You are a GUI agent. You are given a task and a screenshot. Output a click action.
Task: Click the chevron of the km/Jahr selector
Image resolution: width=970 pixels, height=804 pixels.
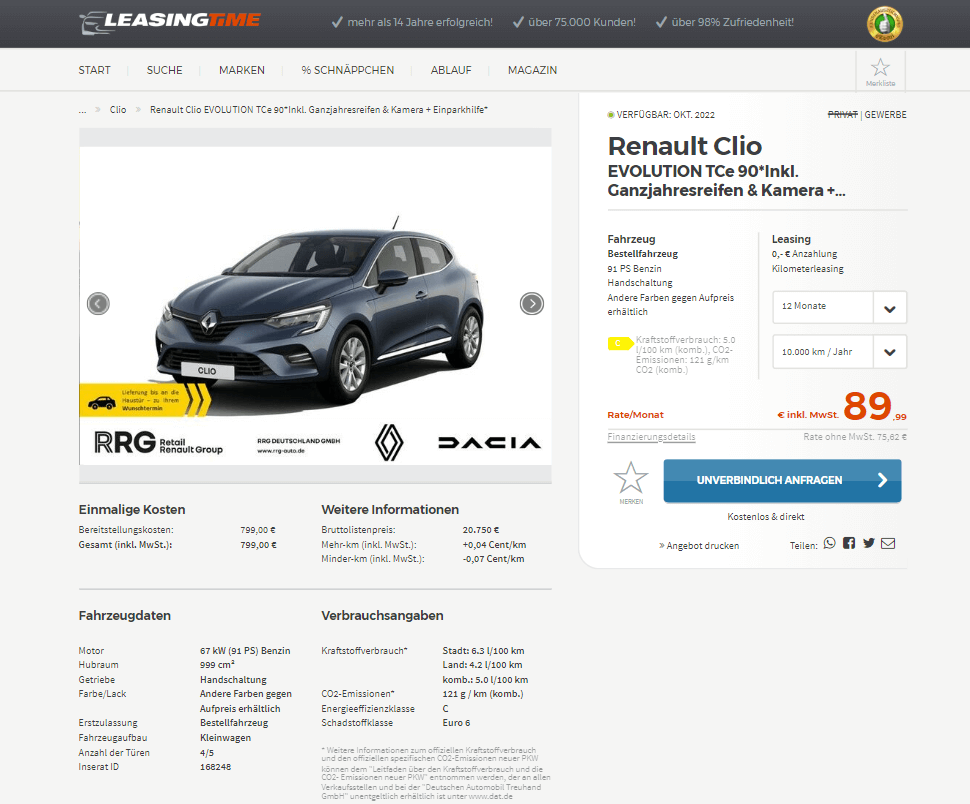(890, 352)
